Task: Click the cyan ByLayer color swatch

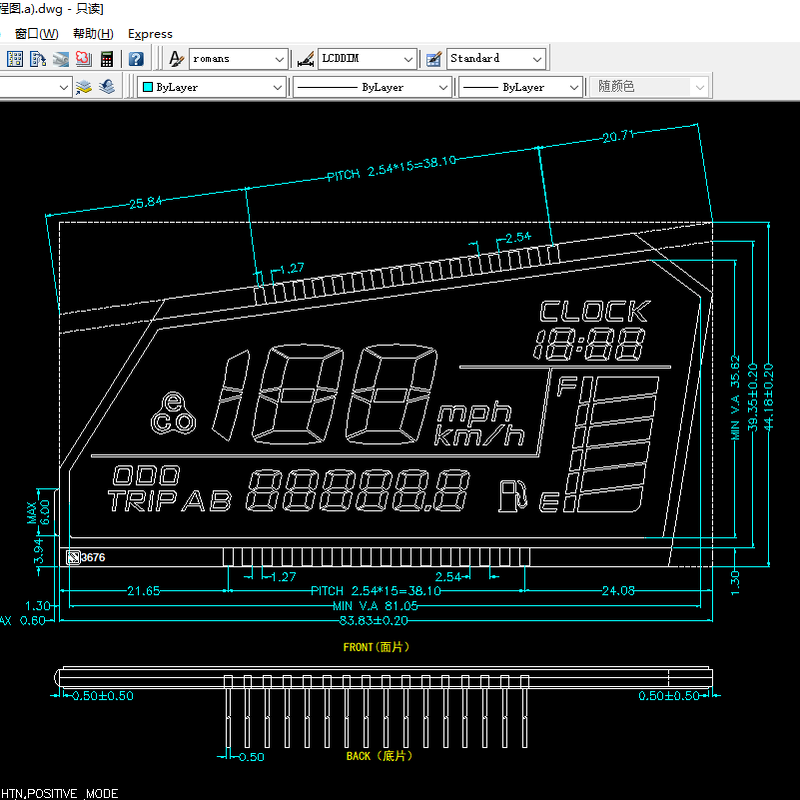Action: (x=146, y=87)
